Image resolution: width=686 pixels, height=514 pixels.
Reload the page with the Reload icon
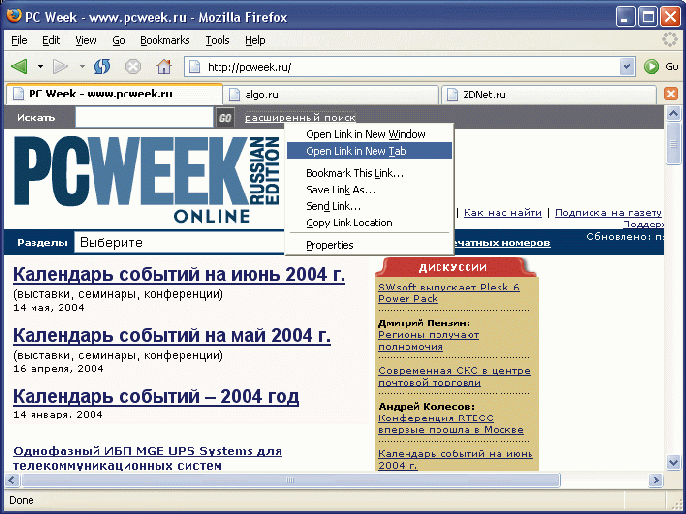pos(102,66)
